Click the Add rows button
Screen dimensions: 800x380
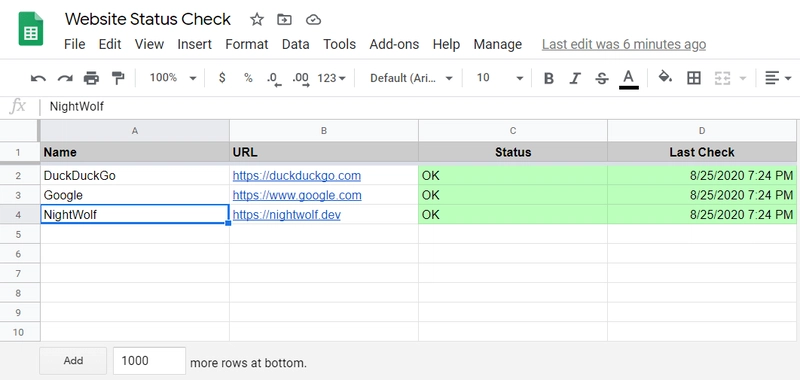point(73,361)
